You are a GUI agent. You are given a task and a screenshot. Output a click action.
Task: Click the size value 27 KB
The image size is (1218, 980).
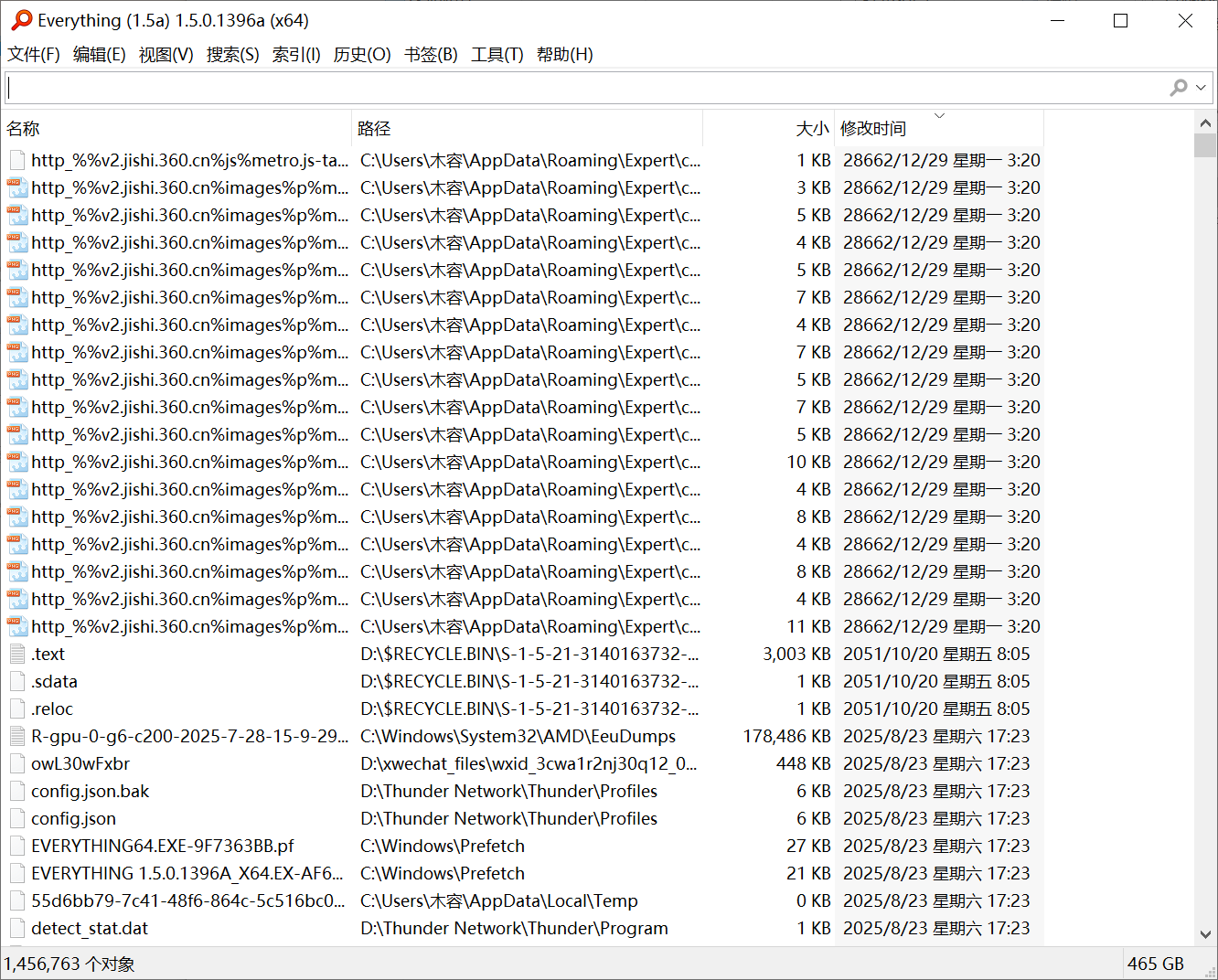pyautogui.click(x=808, y=847)
